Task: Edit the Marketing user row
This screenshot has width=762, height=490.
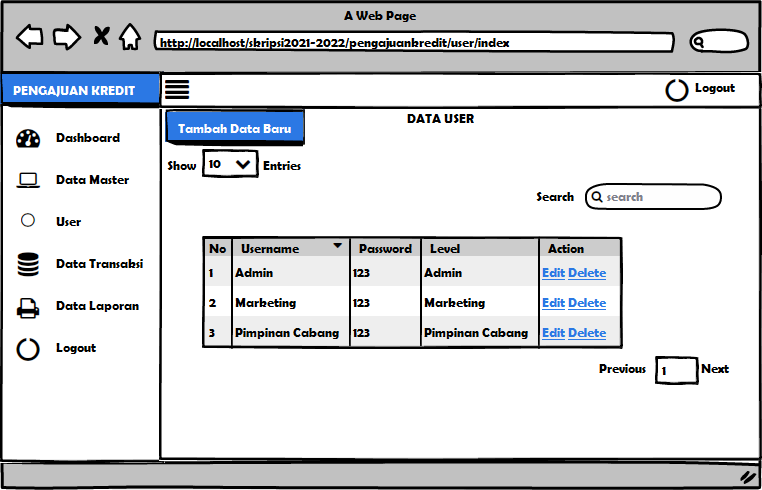Action: pyautogui.click(x=554, y=303)
